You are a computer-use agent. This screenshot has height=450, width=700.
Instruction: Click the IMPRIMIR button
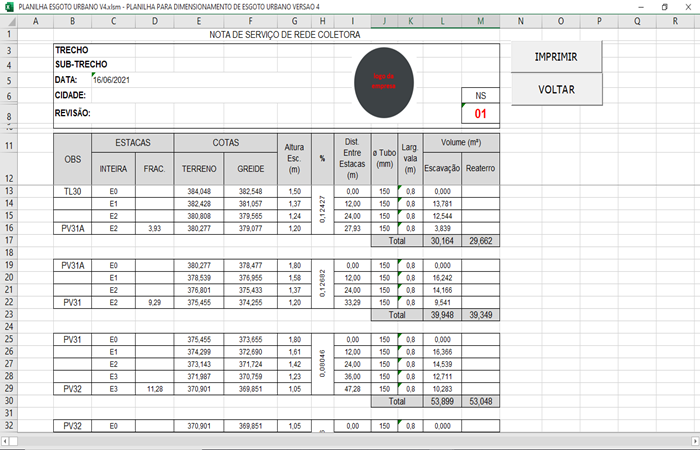click(556, 57)
